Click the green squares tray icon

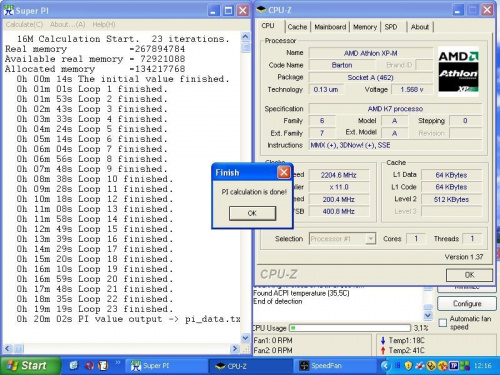coord(465,366)
